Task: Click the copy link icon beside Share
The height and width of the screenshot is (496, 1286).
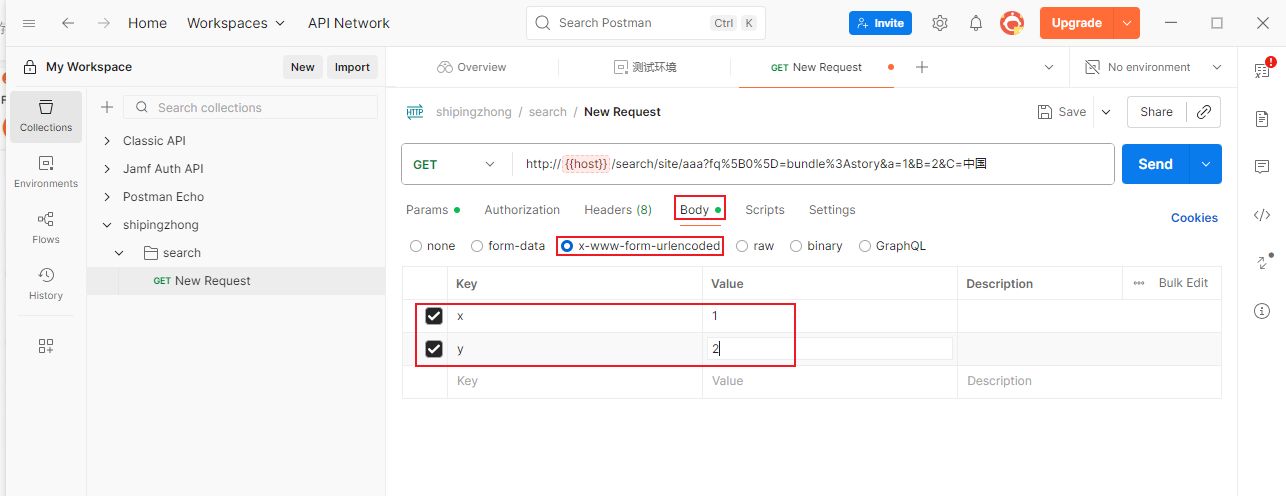Action: [x=1204, y=112]
